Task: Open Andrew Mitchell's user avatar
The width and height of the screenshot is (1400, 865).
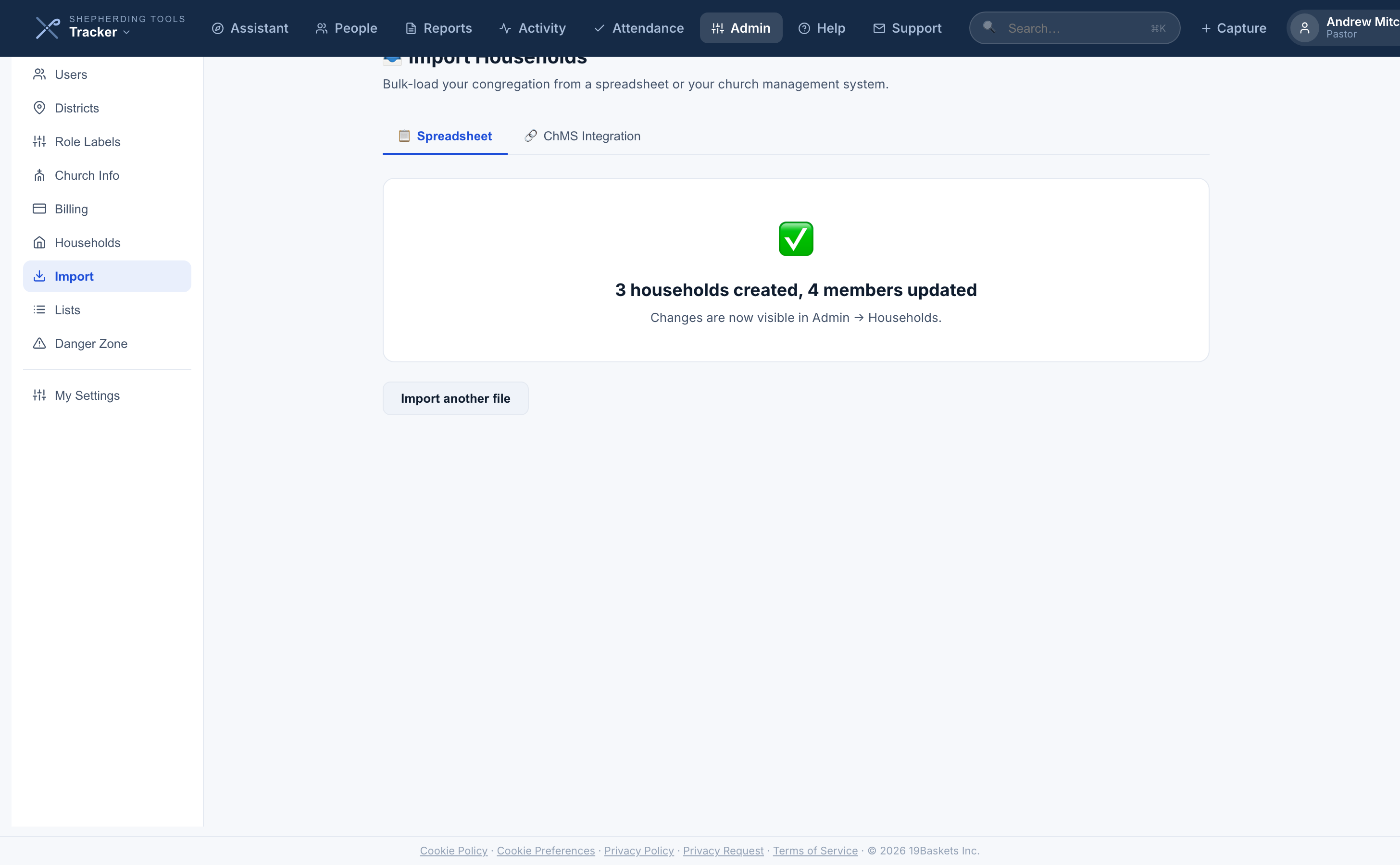Action: pos(1304,28)
